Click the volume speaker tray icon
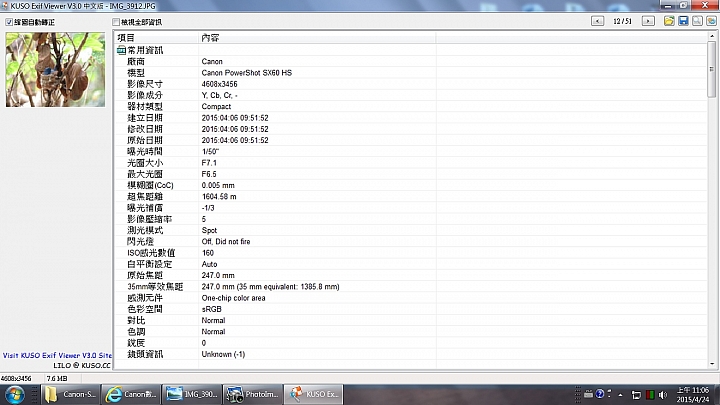 (x=663, y=395)
